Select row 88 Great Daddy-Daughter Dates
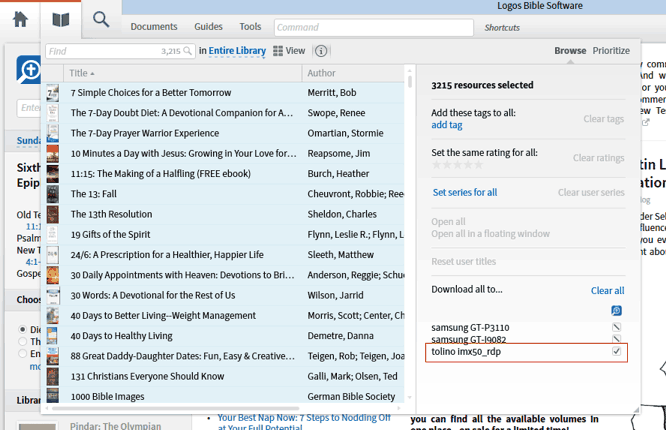Viewport: 666px width, 430px height. [x=225, y=356]
